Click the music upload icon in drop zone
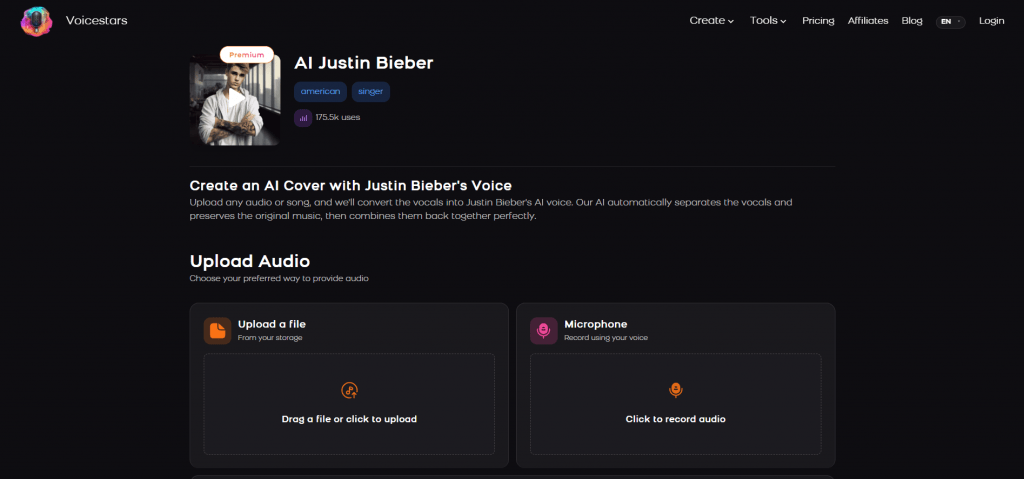Screen dimensions: 1024x479 click(x=349, y=391)
